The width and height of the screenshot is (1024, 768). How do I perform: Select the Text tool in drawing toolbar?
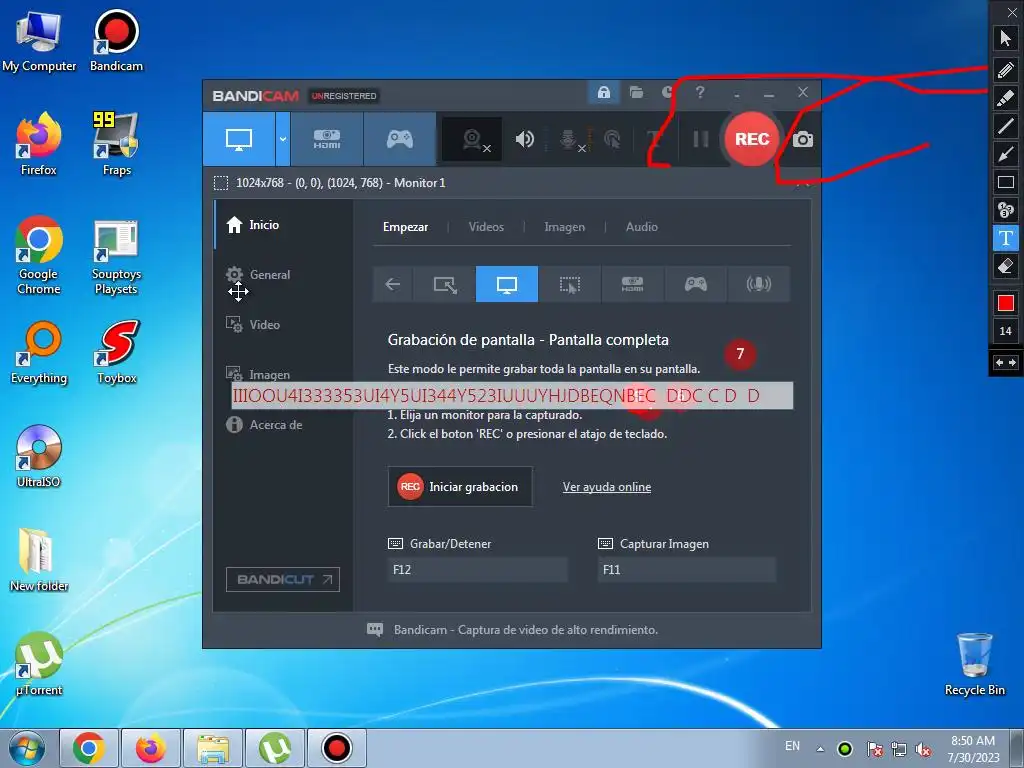pos(1006,238)
